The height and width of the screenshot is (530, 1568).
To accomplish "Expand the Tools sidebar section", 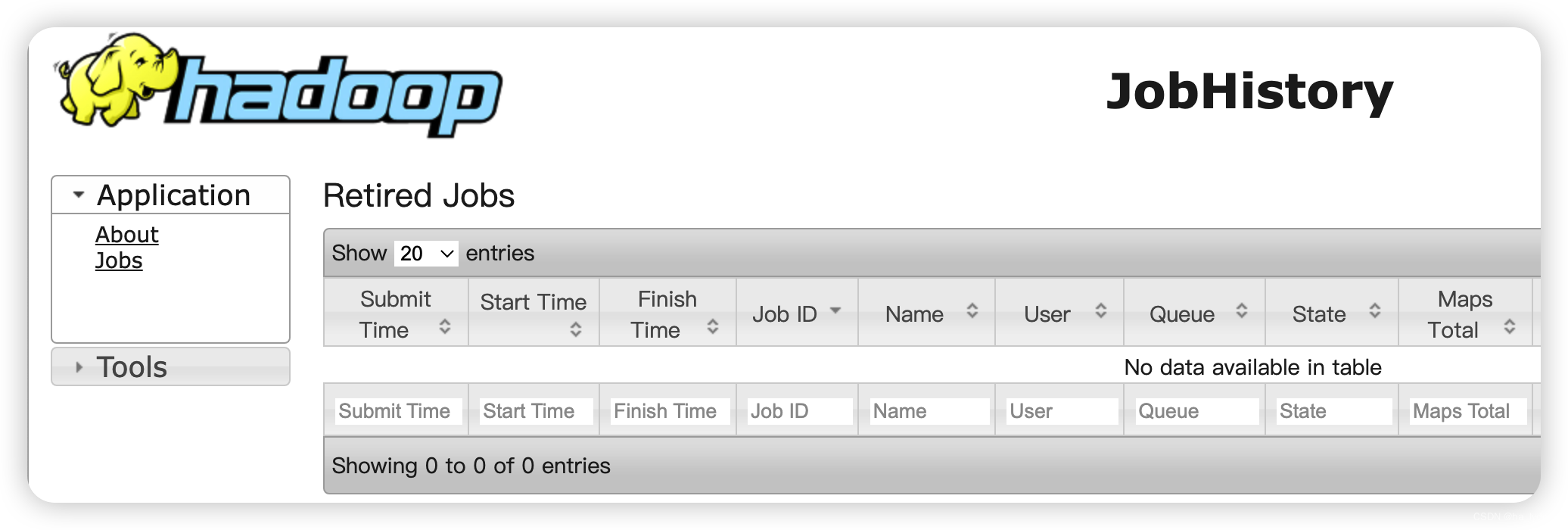I will point(170,367).
